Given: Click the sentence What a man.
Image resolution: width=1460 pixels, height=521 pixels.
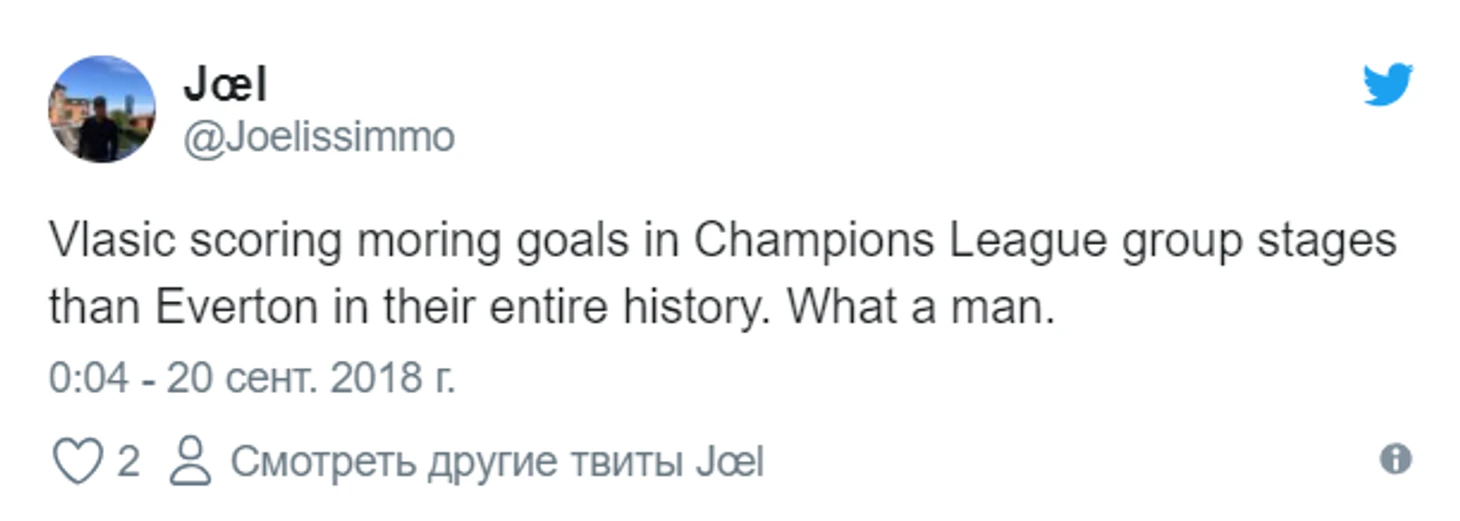Looking at the screenshot, I should click(x=921, y=308).
